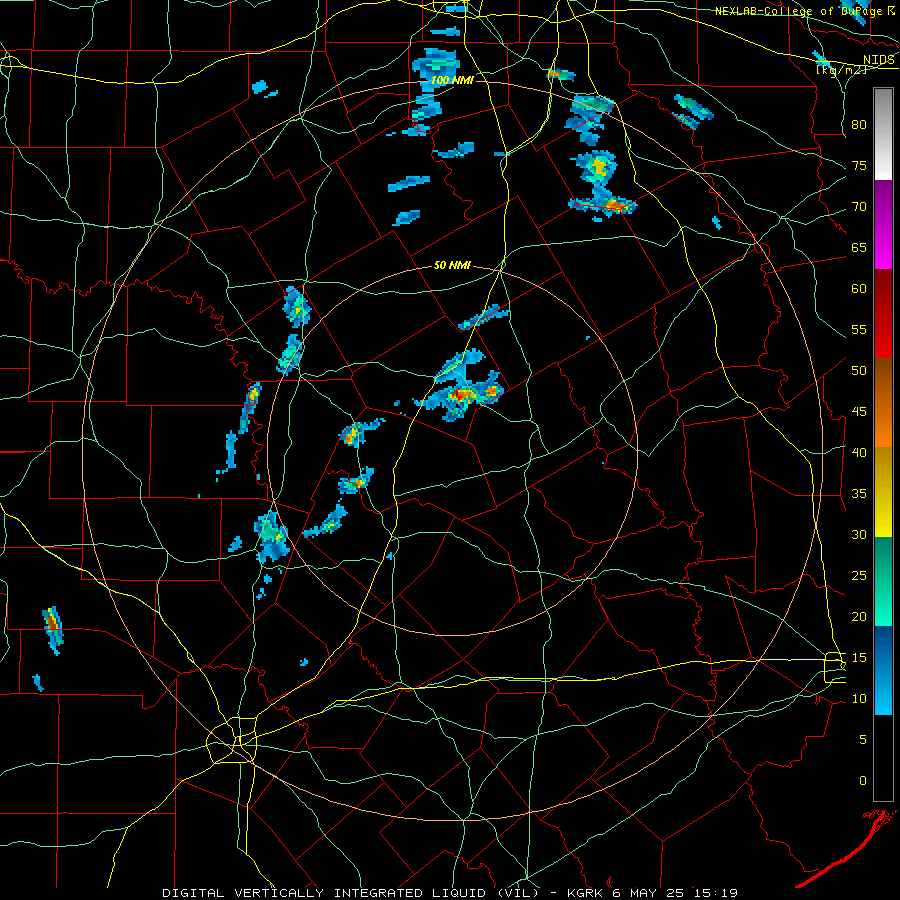The height and width of the screenshot is (900, 900).
Task: Click the 65 value on color scale
Action: point(859,247)
